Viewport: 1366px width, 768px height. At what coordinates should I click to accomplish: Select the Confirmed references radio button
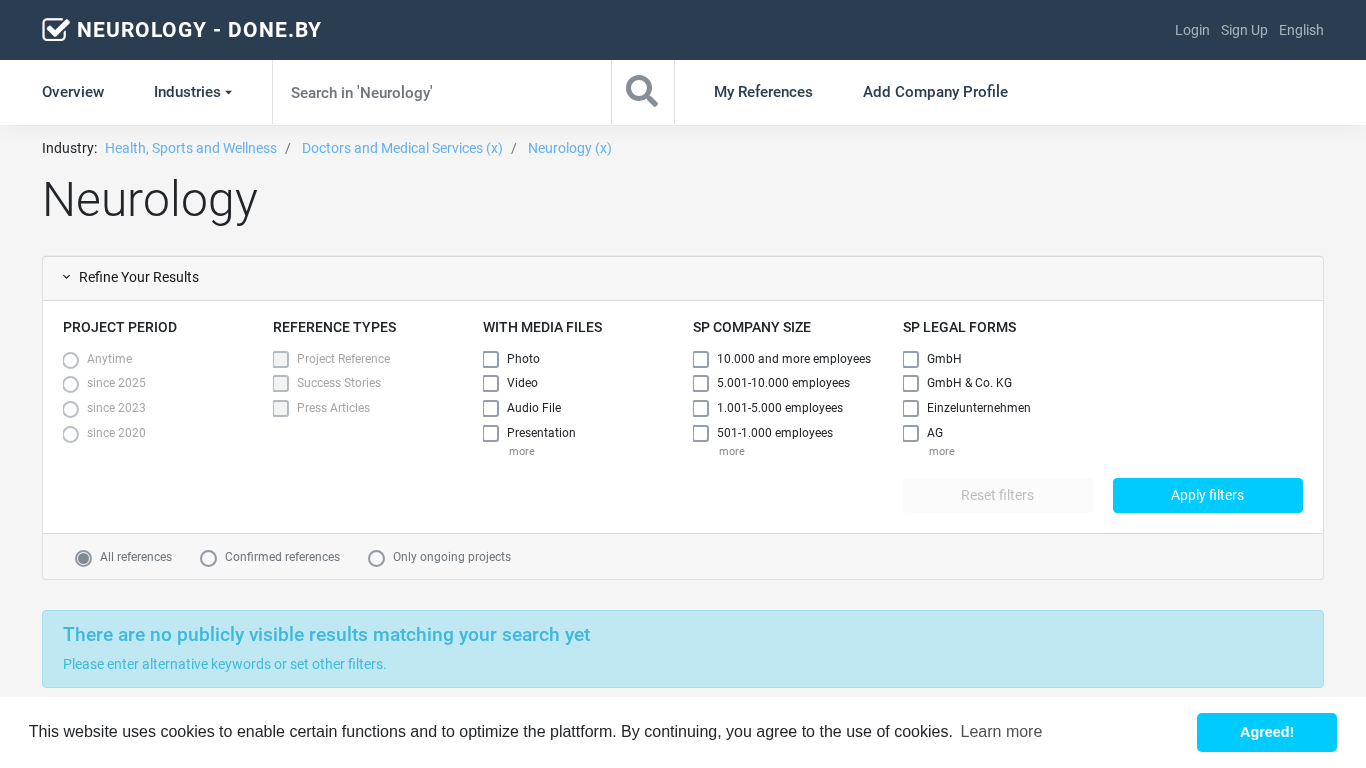coord(209,558)
